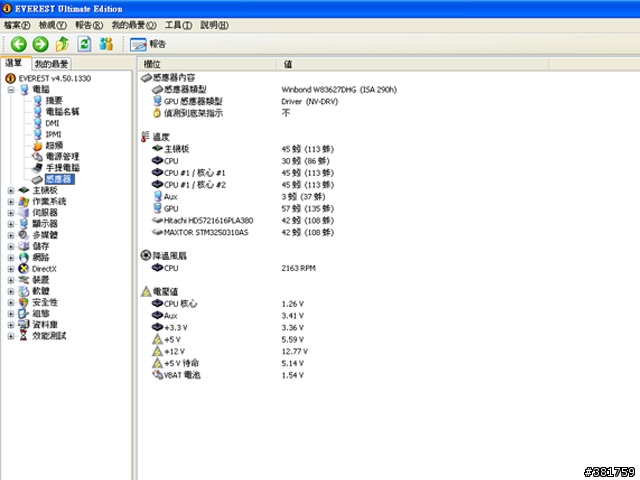The height and width of the screenshot is (480, 640).
Task: Go up one level with the Up arrow icon
Action: (x=62, y=44)
